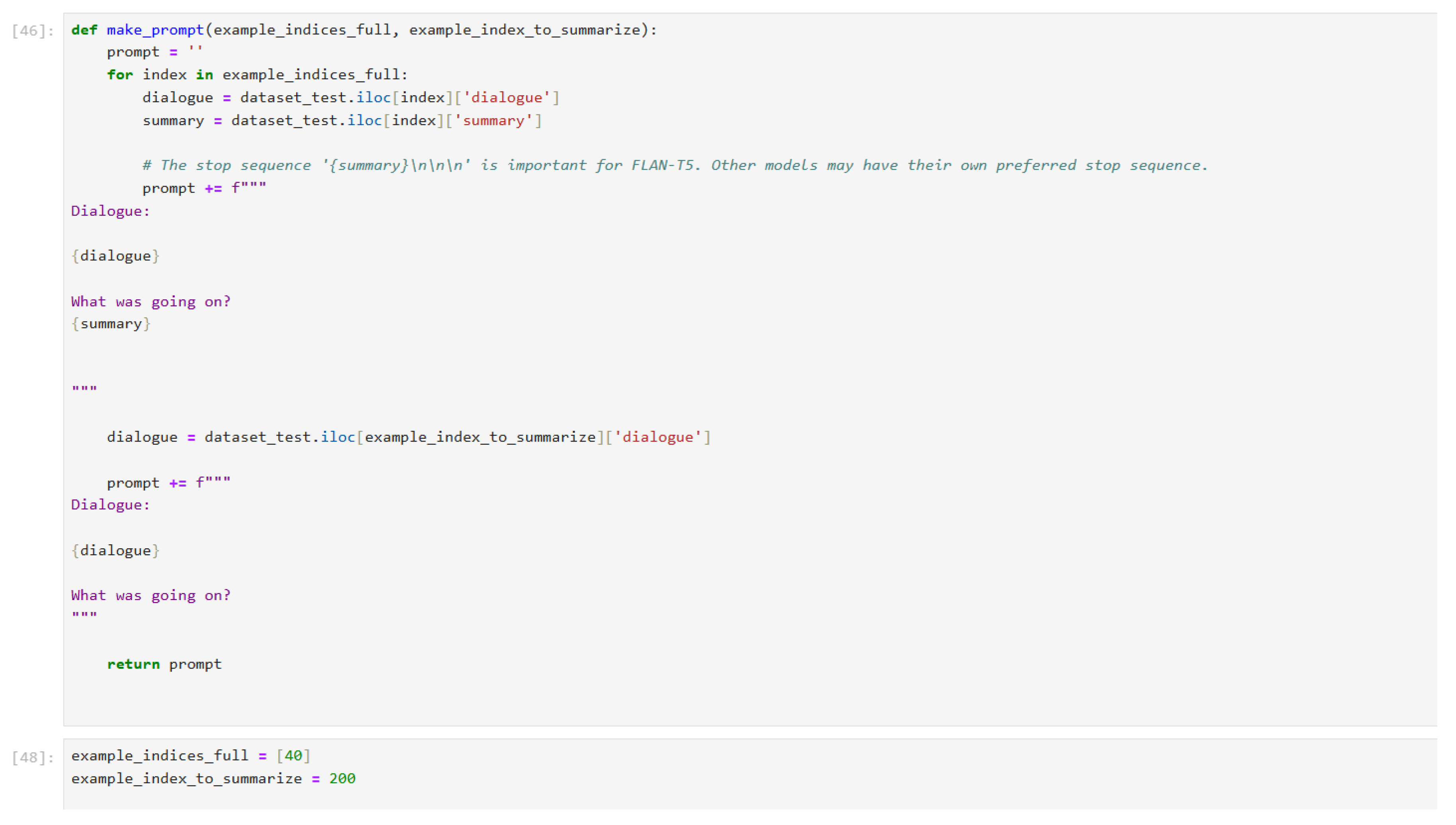The height and width of the screenshot is (825, 1456).
Task: Click the first 'What was going on?' line
Action: (x=151, y=301)
